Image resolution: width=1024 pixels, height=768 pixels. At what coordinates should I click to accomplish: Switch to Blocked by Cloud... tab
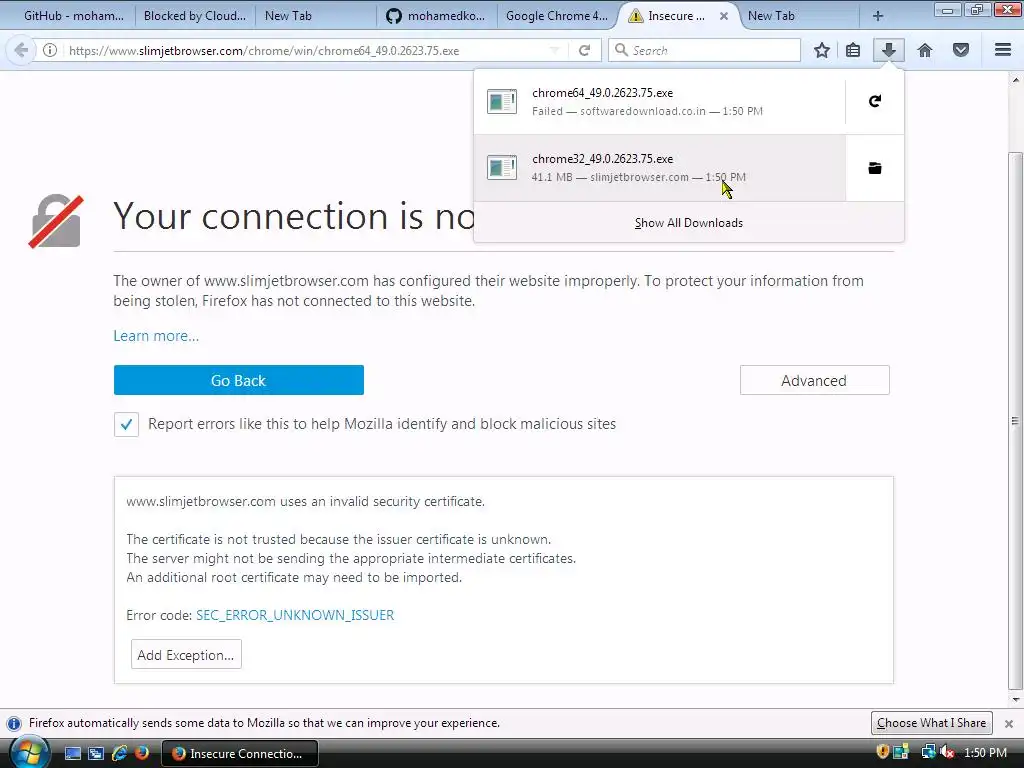point(194,16)
